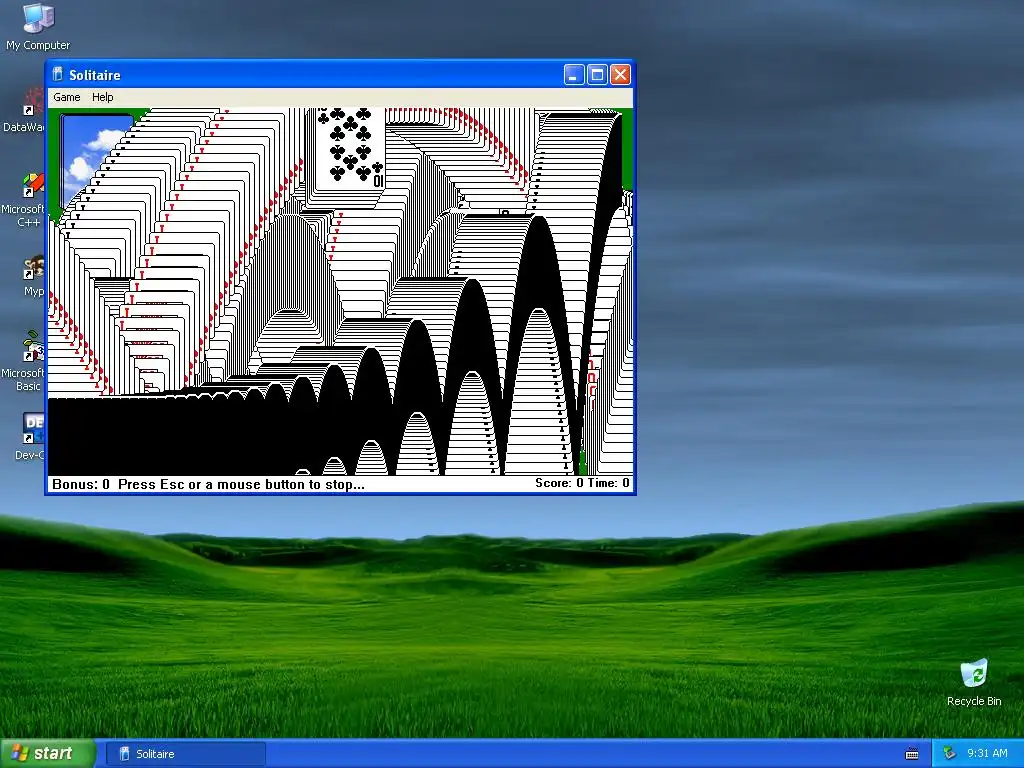
Task: Select the Dev-C desktop shortcut icon
Action: click(30, 436)
